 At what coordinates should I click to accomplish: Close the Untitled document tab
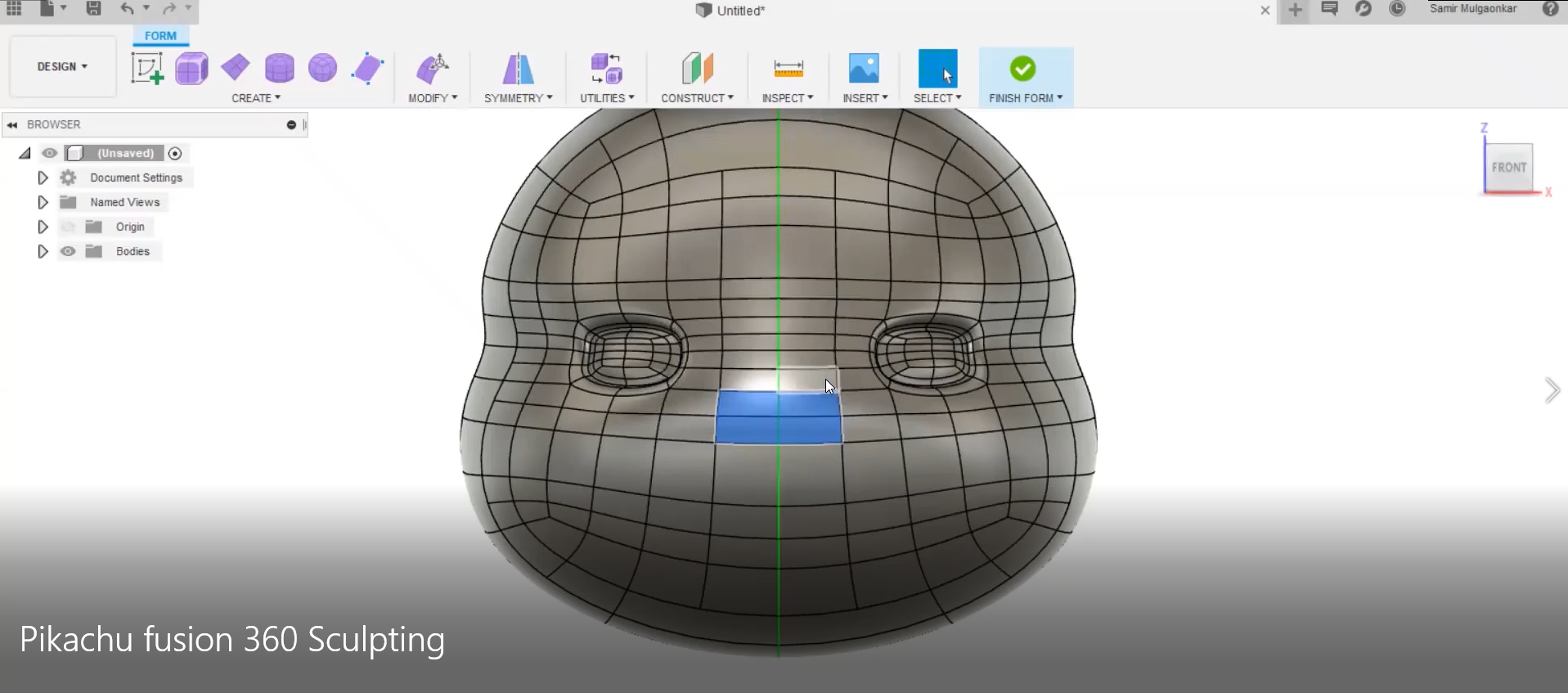click(x=1265, y=11)
